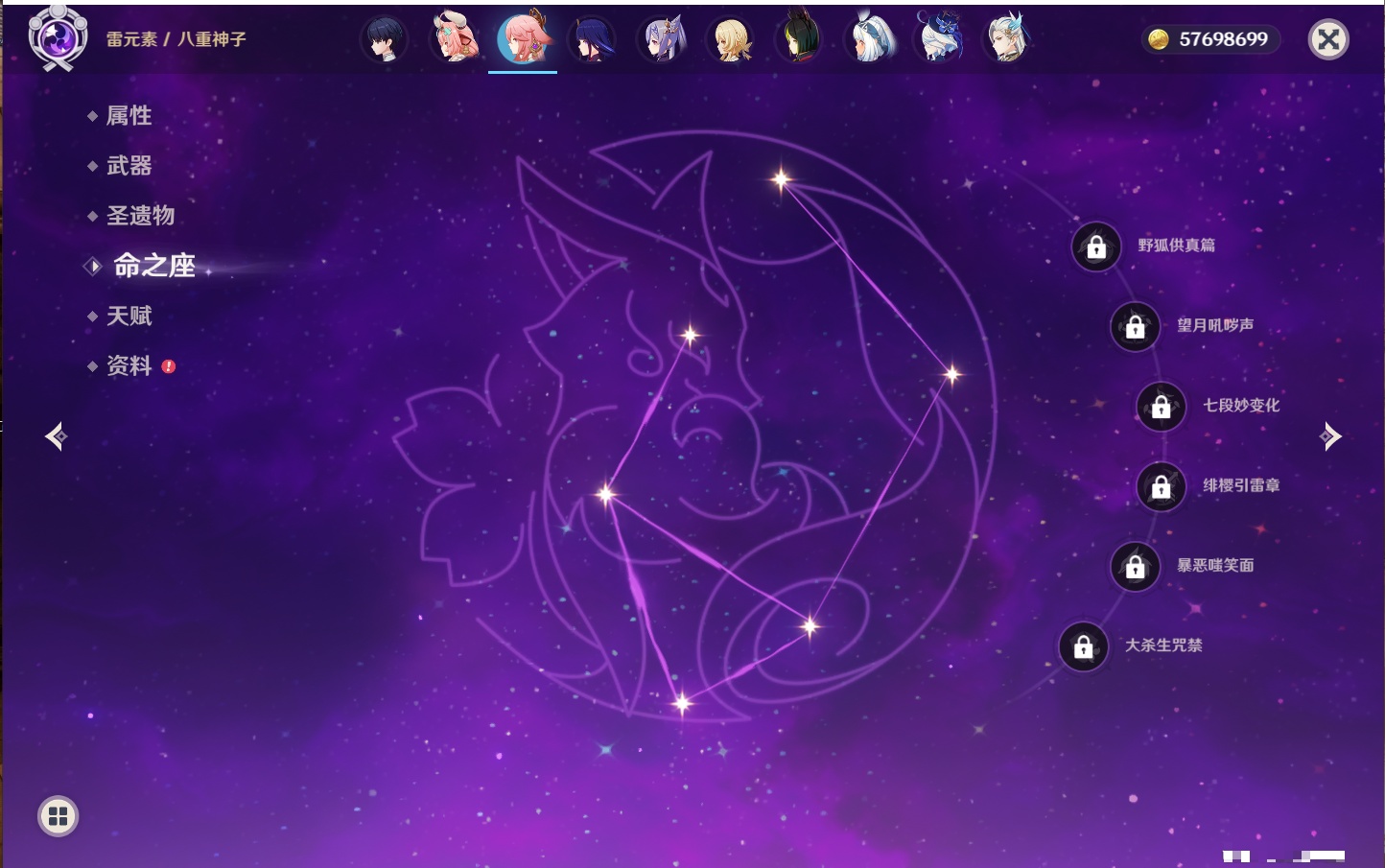The height and width of the screenshot is (868, 1385).
Task: Open the 属性 attributes tab
Action: click(x=129, y=116)
